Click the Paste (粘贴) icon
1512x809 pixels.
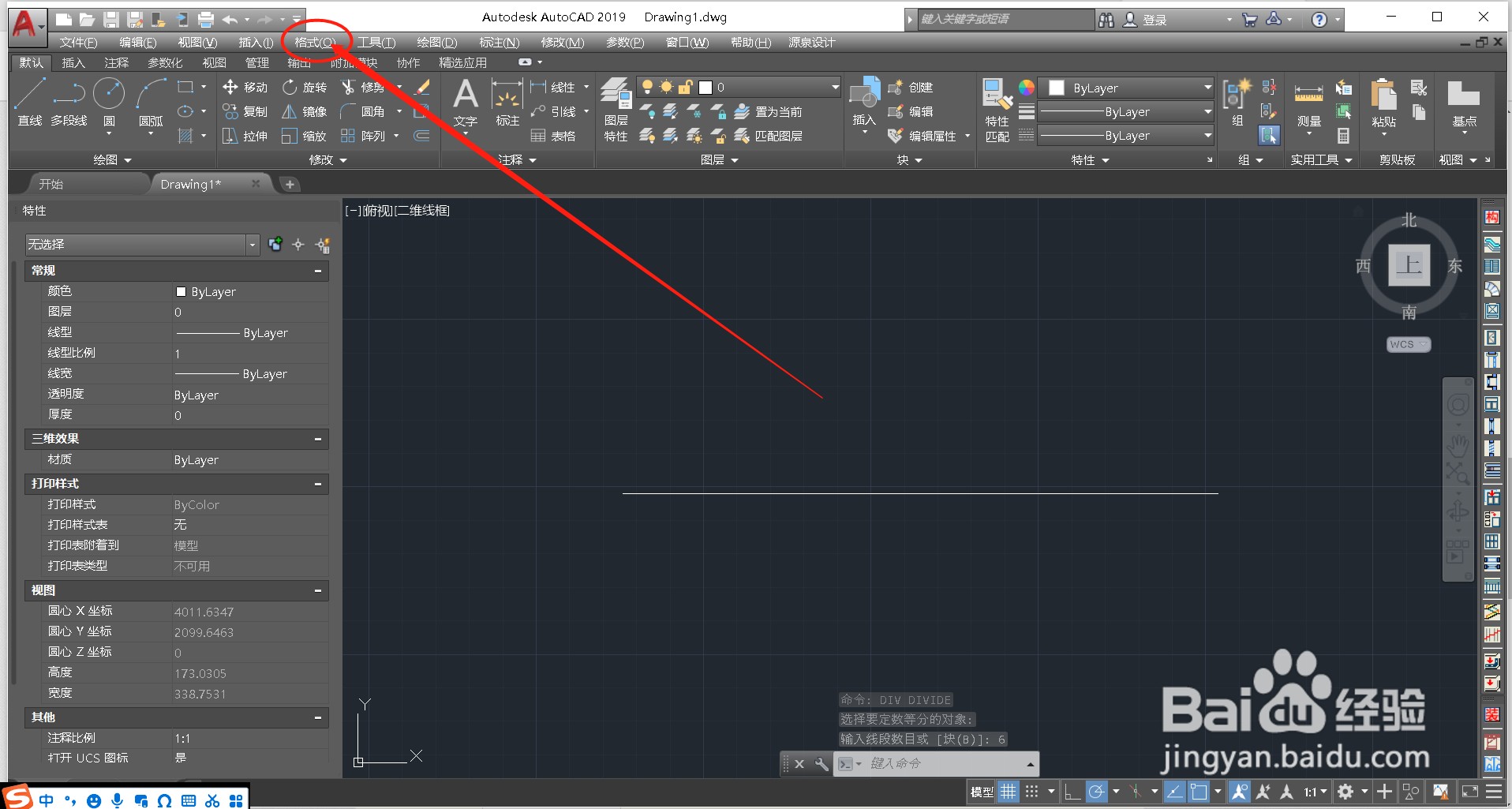1383,103
